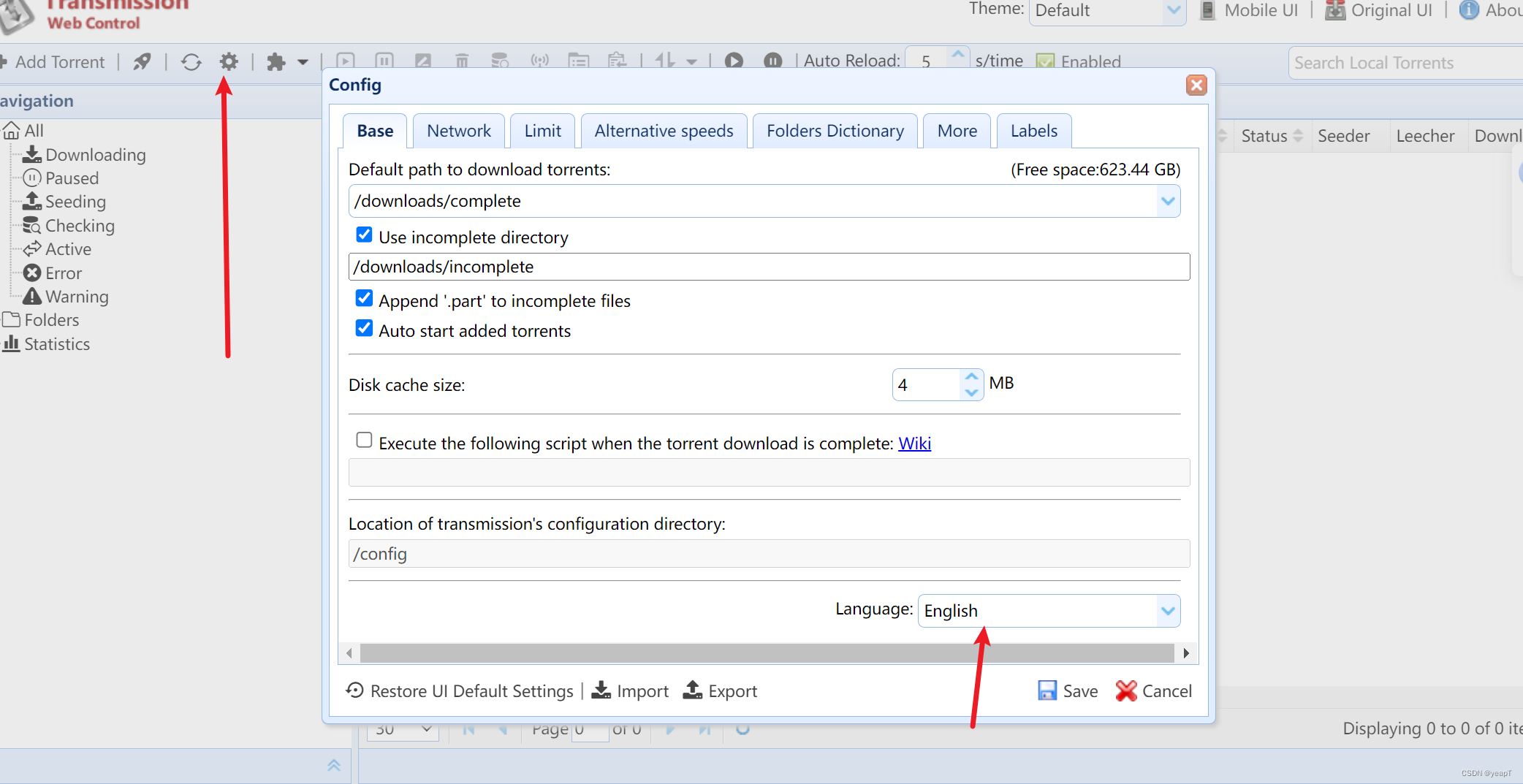This screenshot has height=784, width=1523.
Task: Select Statistics in the navigation tree
Action: pos(56,344)
